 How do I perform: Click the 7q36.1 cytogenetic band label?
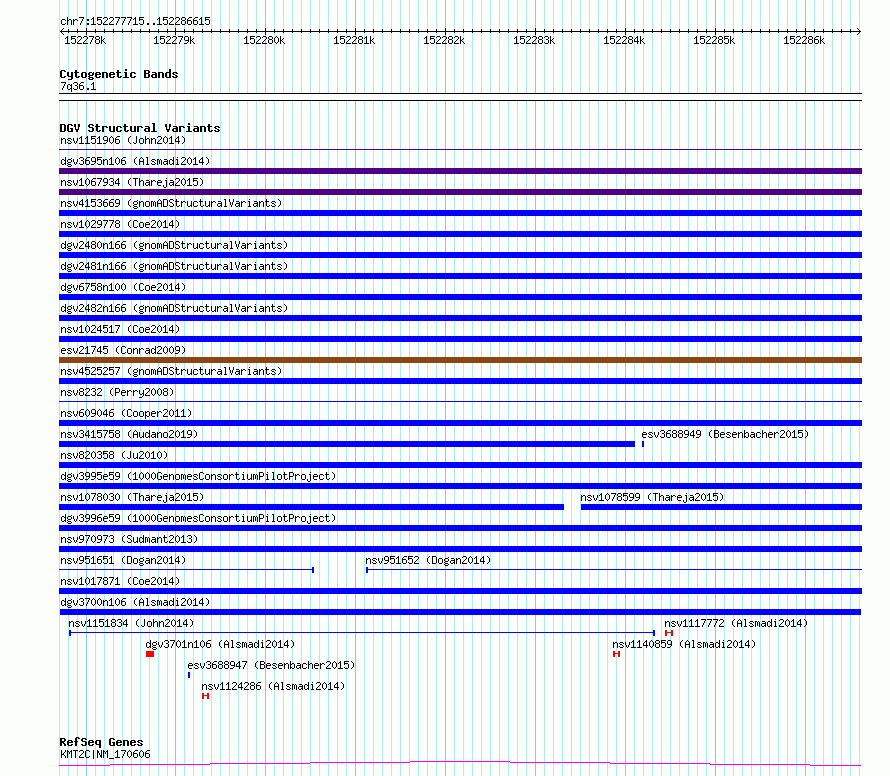pyautogui.click(x=78, y=86)
